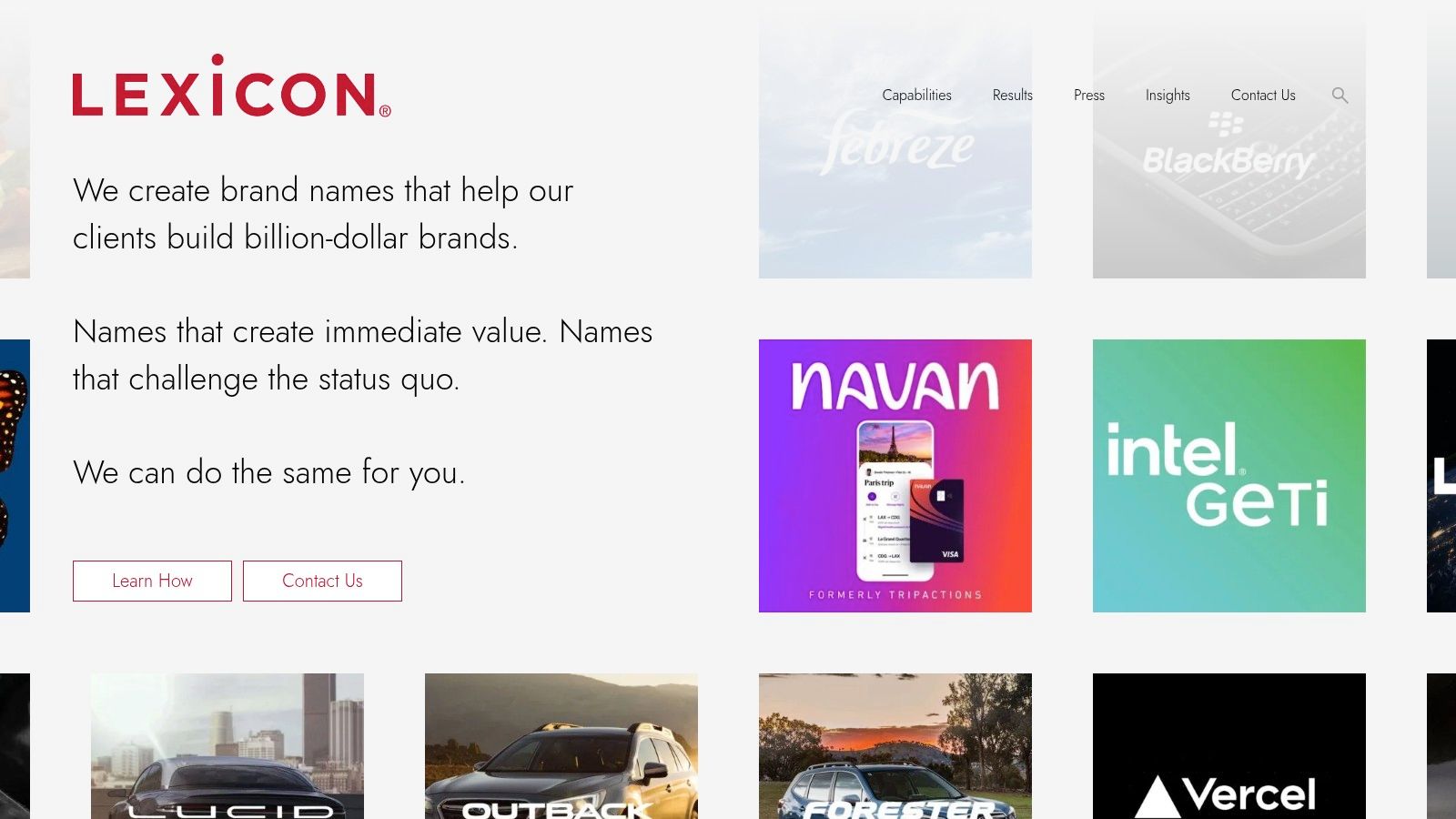Screen dimensions: 1456x819
Task: Go to the Insights page
Action: click(1168, 95)
